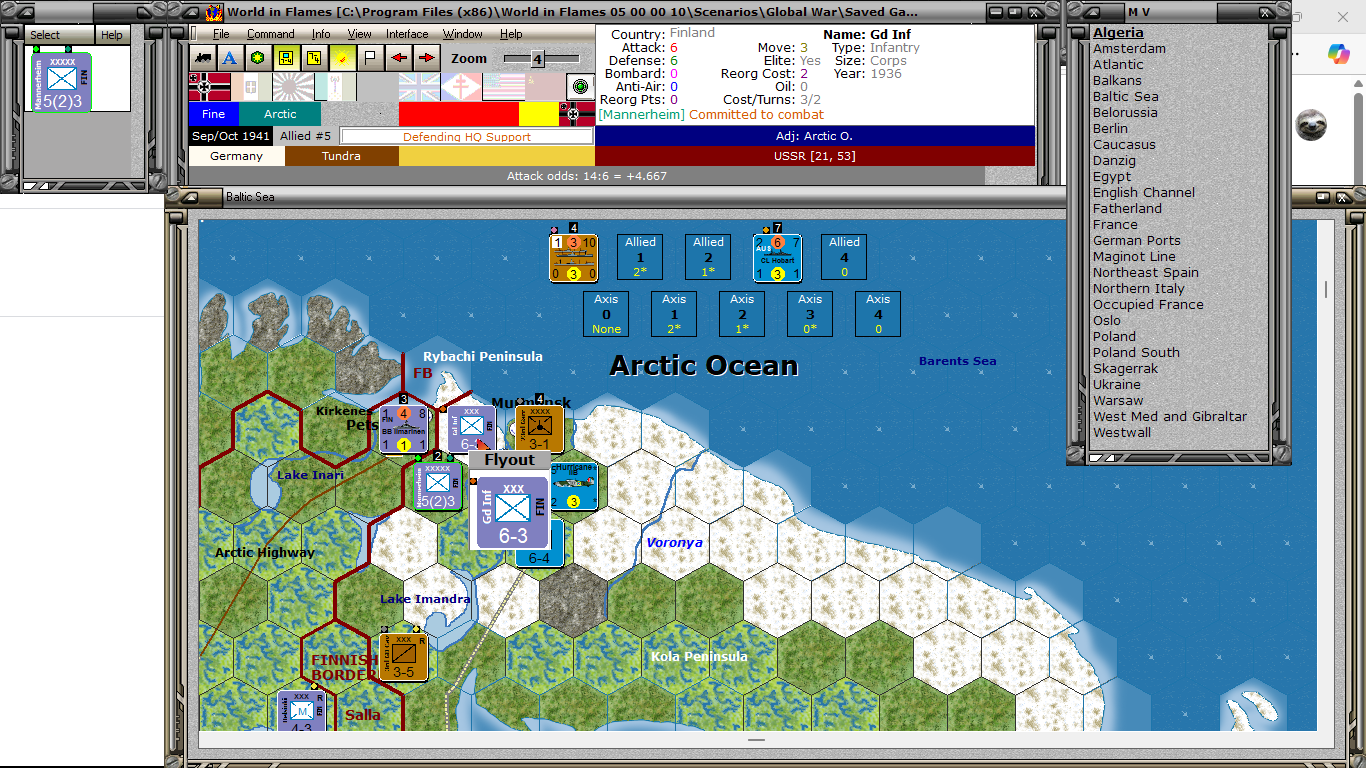Click the Allied #5 impulse label
Screen dimensions: 1366x768
305,136
